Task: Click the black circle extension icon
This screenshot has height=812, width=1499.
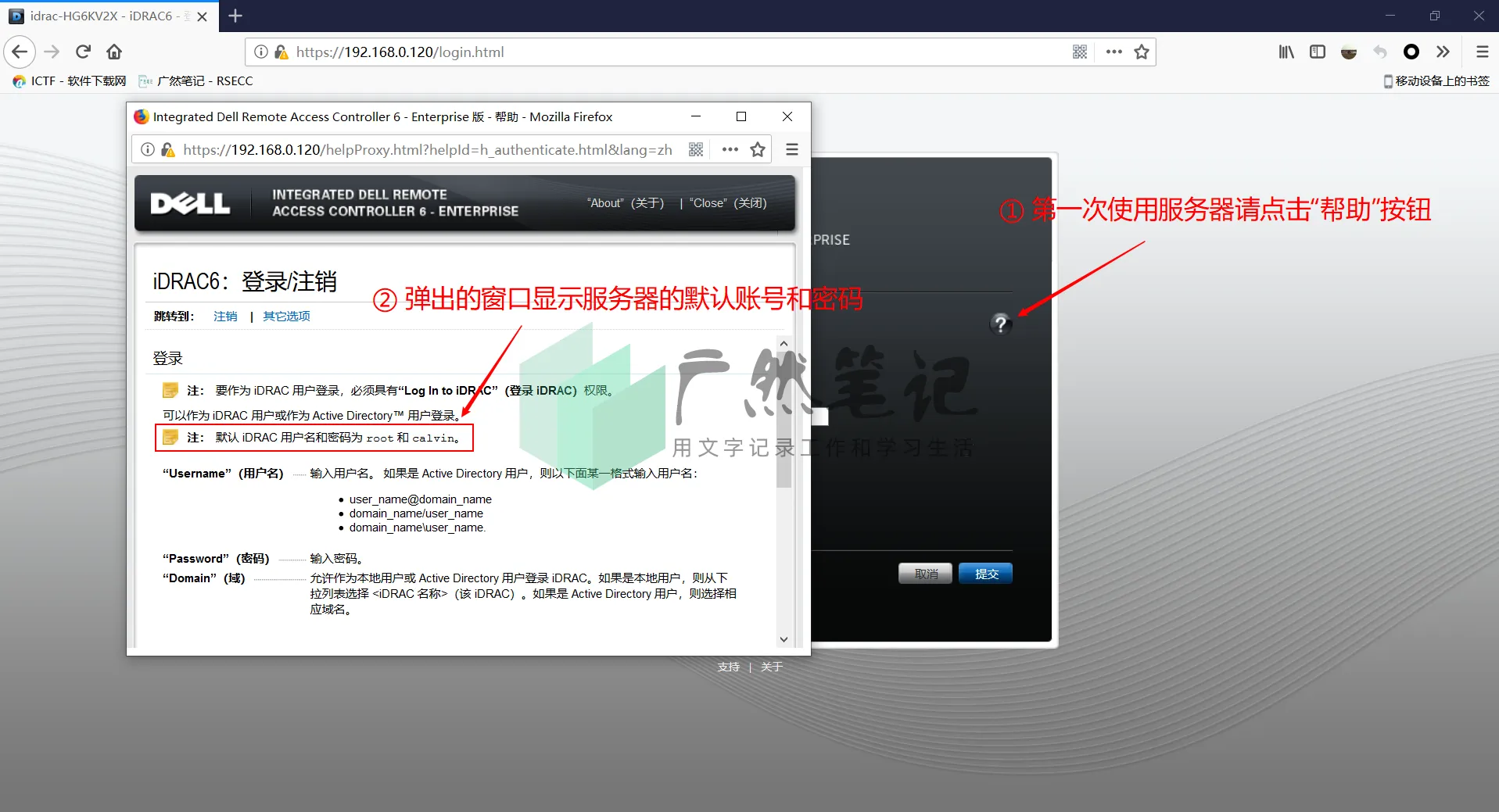Action: point(1411,52)
